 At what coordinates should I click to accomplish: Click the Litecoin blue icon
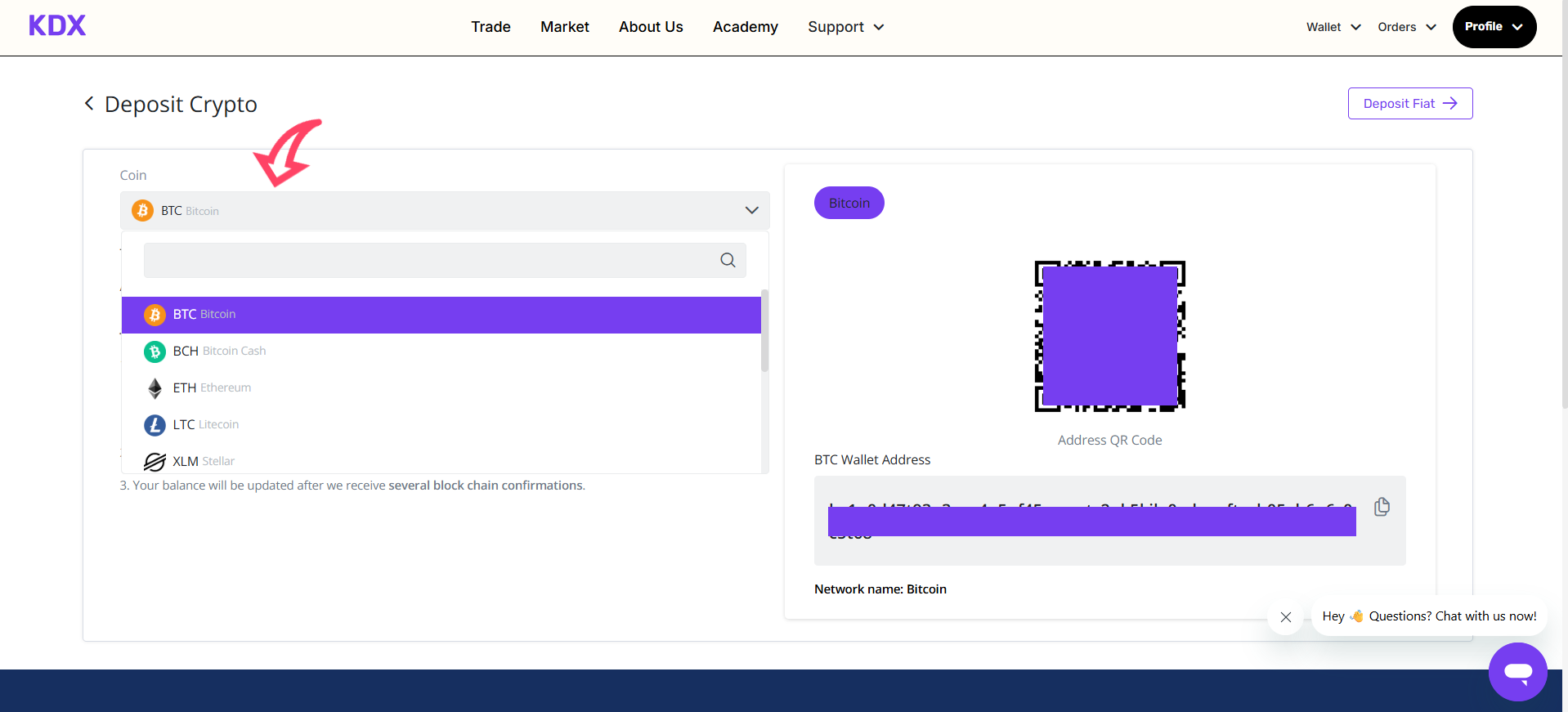(x=155, y=425)
